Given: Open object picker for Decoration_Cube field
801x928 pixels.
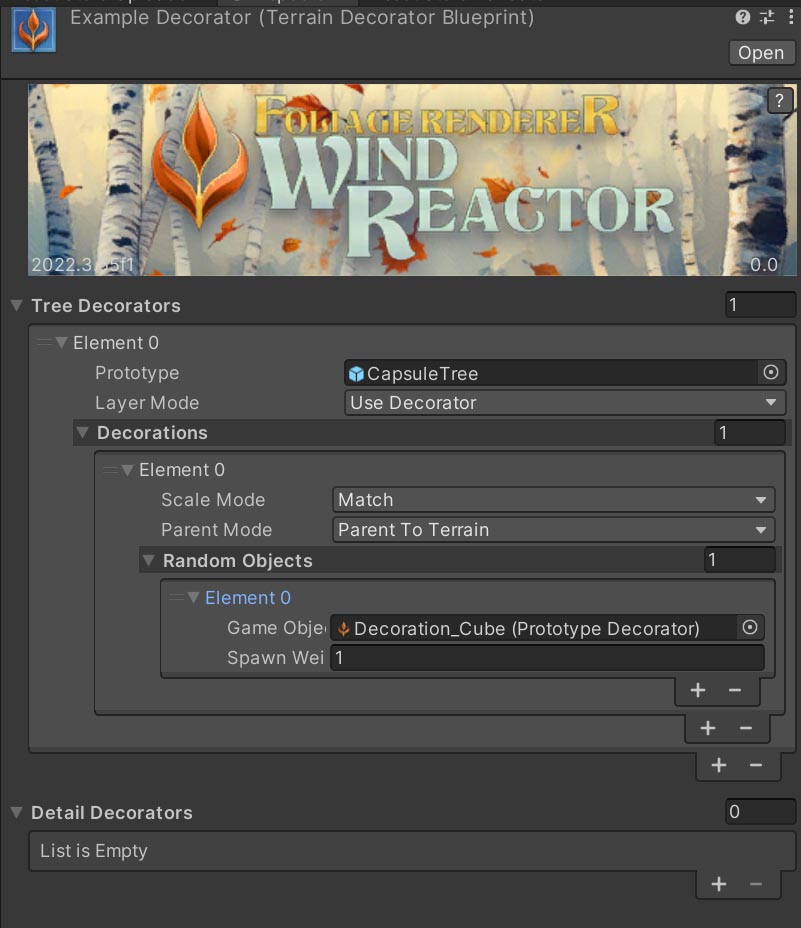Looking at the screenshot, I should [749, 628].
